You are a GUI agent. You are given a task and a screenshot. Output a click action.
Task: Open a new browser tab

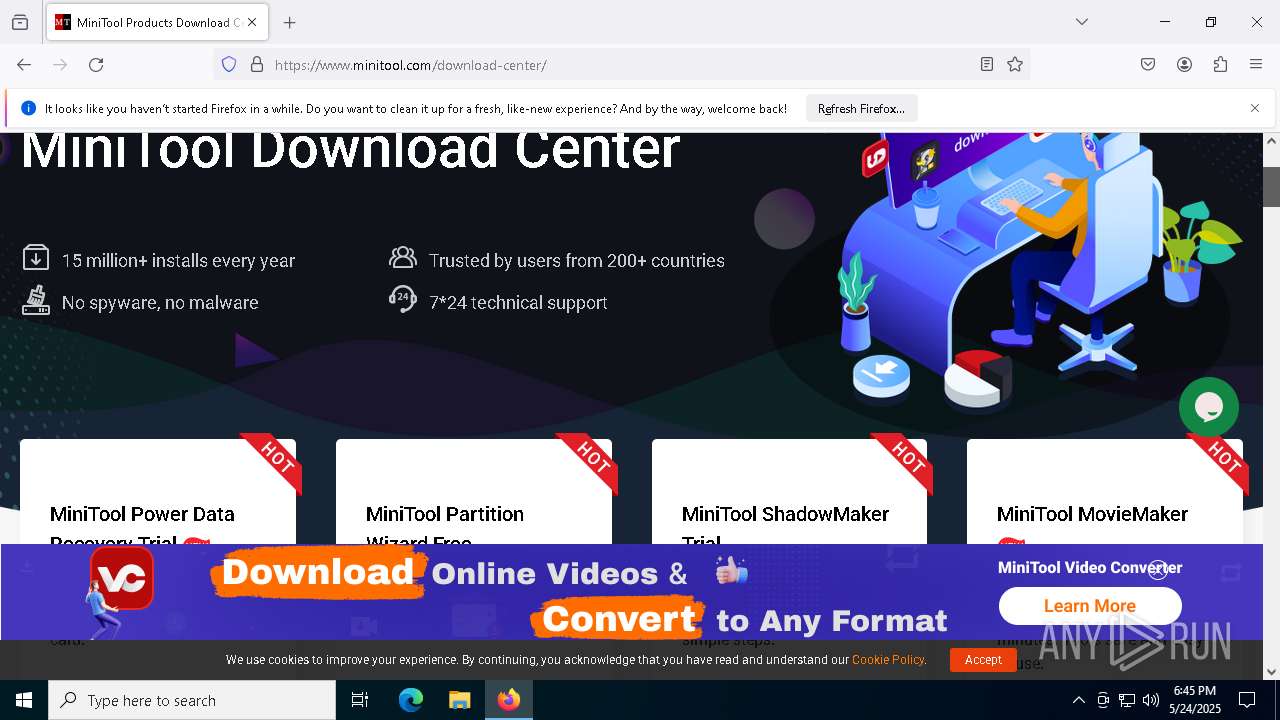click(290, 22)
